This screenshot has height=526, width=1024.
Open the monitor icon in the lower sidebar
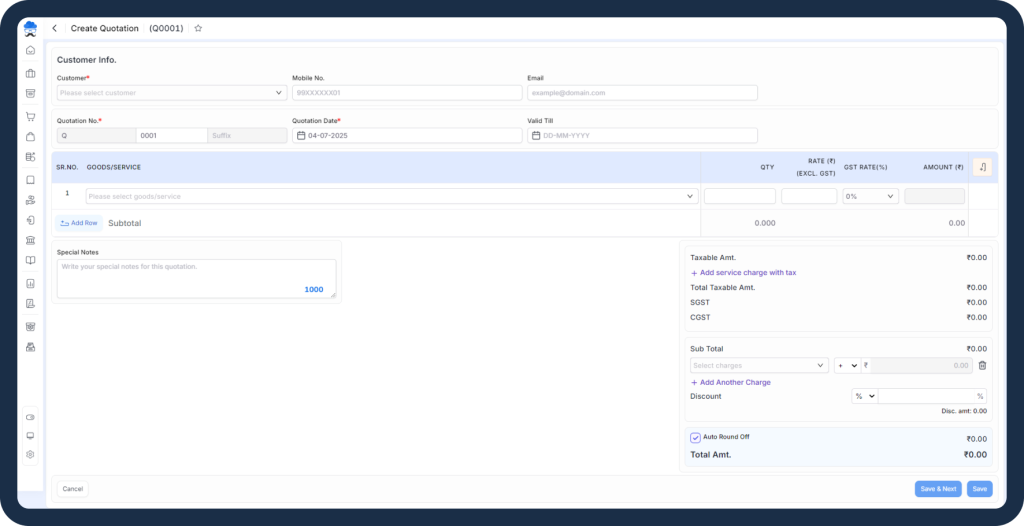pyautogui.click(x=30, y=436)
